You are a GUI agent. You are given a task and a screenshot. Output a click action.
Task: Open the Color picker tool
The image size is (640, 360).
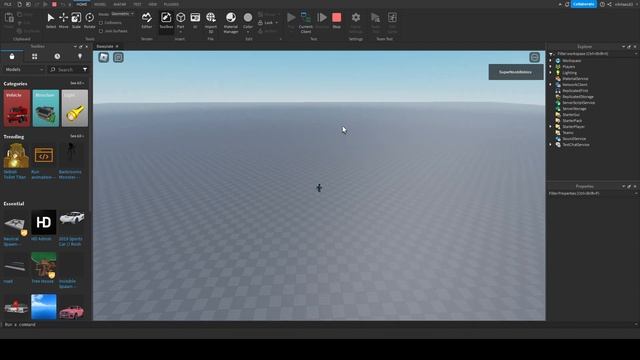[x=248, y=21]
